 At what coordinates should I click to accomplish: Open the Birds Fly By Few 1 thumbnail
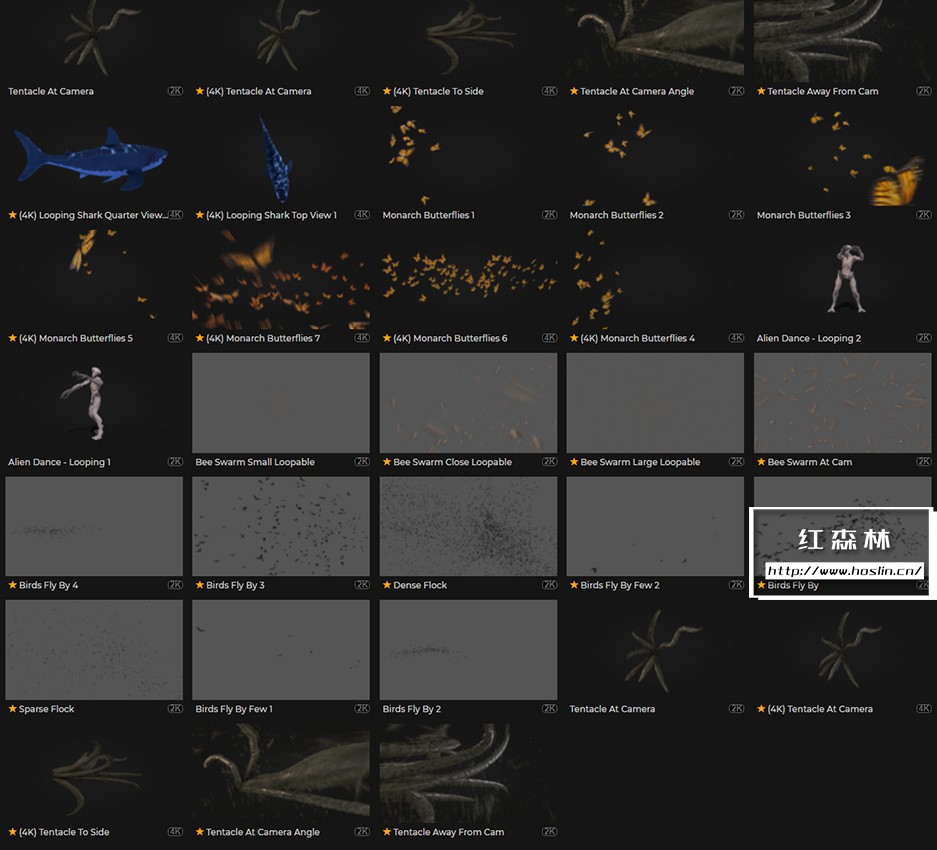281,650
